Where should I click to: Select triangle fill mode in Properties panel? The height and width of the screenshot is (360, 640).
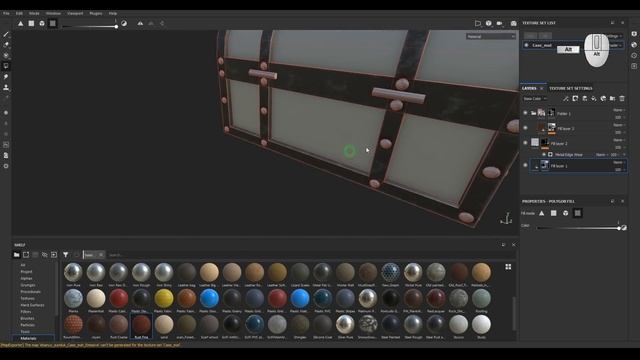coord(542,213)
